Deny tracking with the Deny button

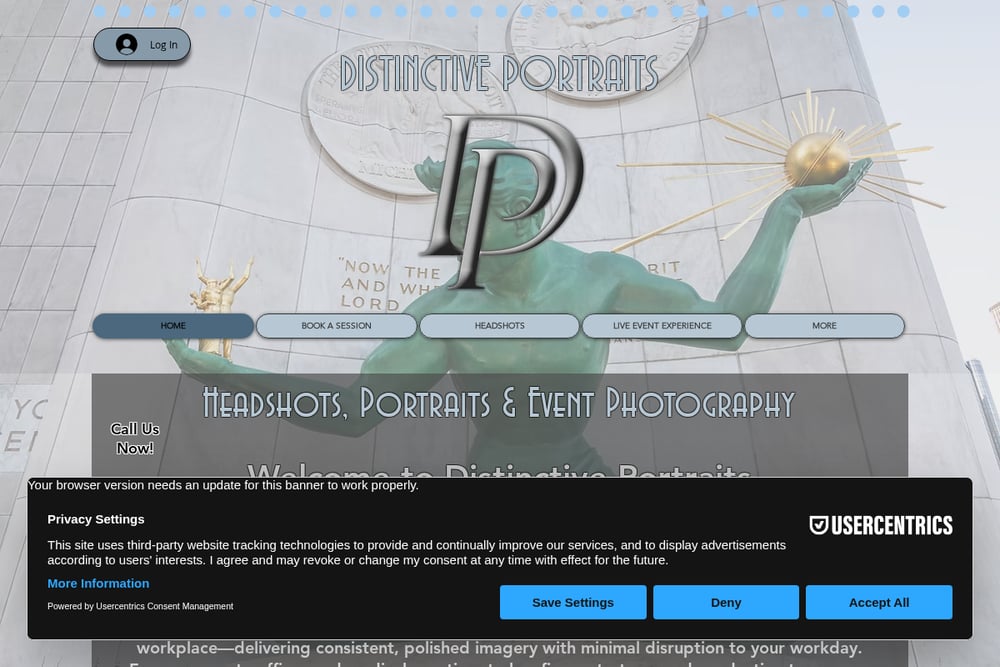tap(726, 603)
